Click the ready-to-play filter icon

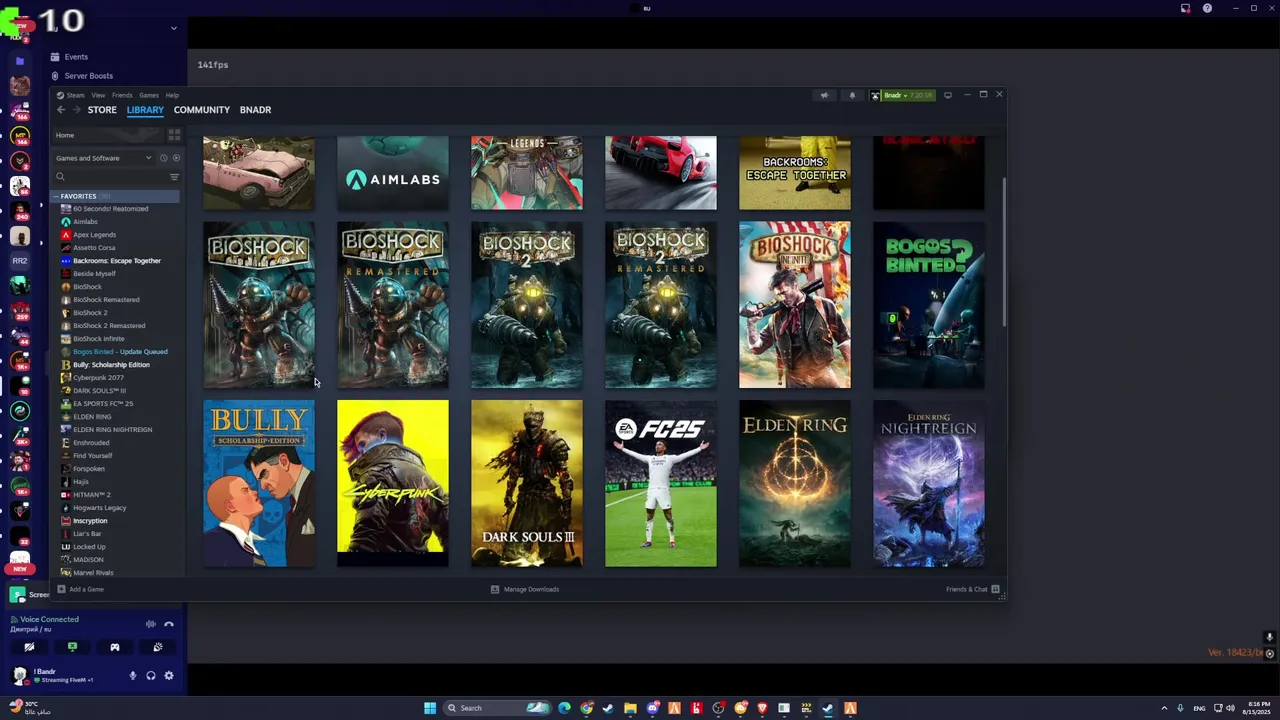point(176,158)
